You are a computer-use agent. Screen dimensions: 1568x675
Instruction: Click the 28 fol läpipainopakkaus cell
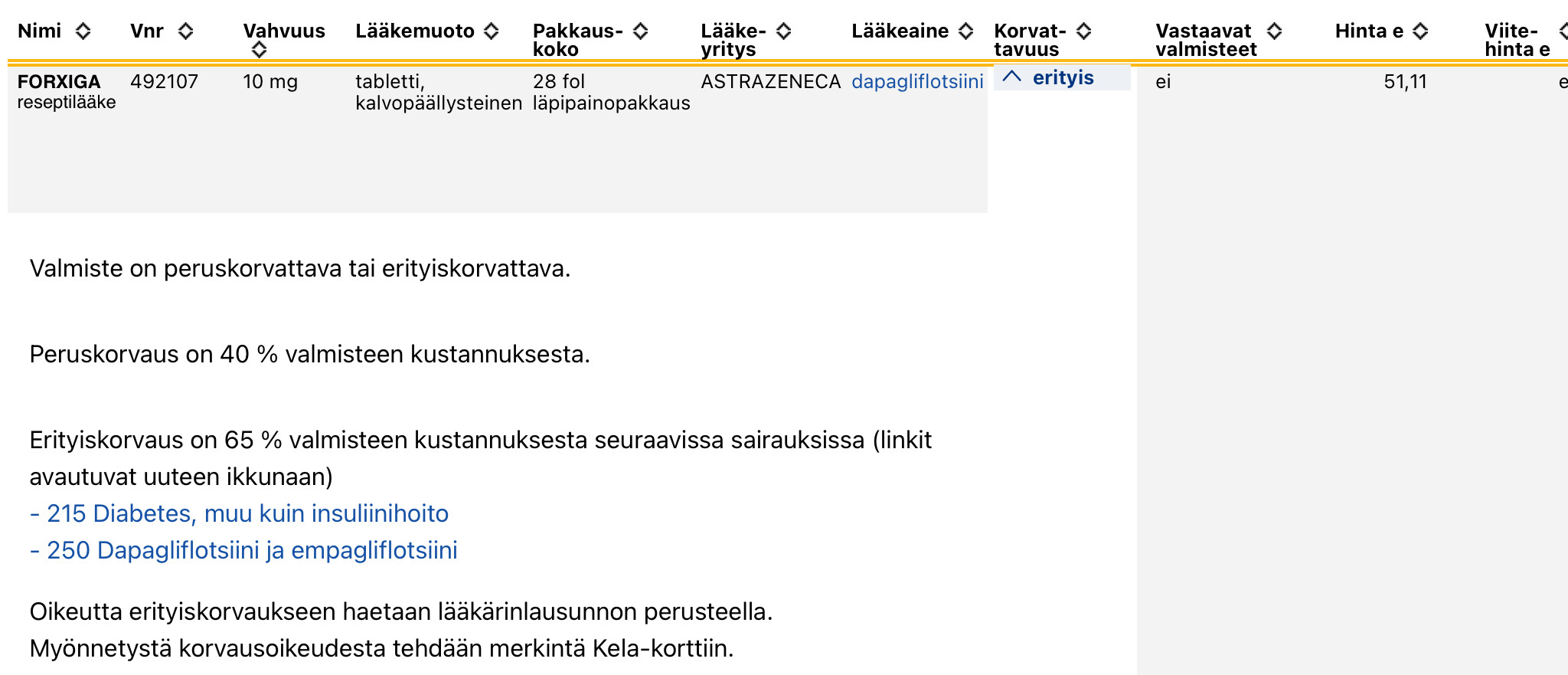click(611, 92)
